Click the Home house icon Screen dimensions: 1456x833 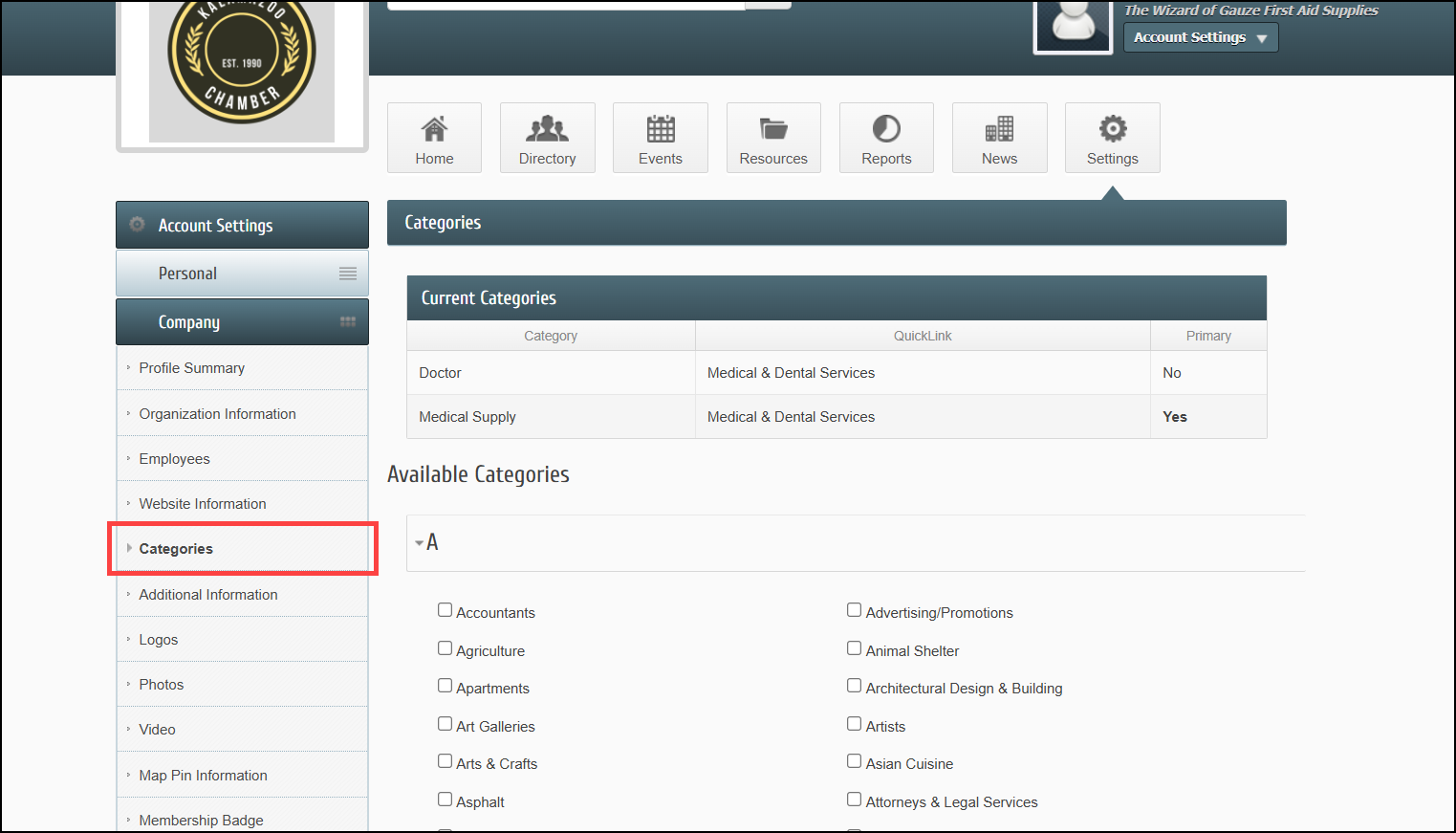(434, 129)
